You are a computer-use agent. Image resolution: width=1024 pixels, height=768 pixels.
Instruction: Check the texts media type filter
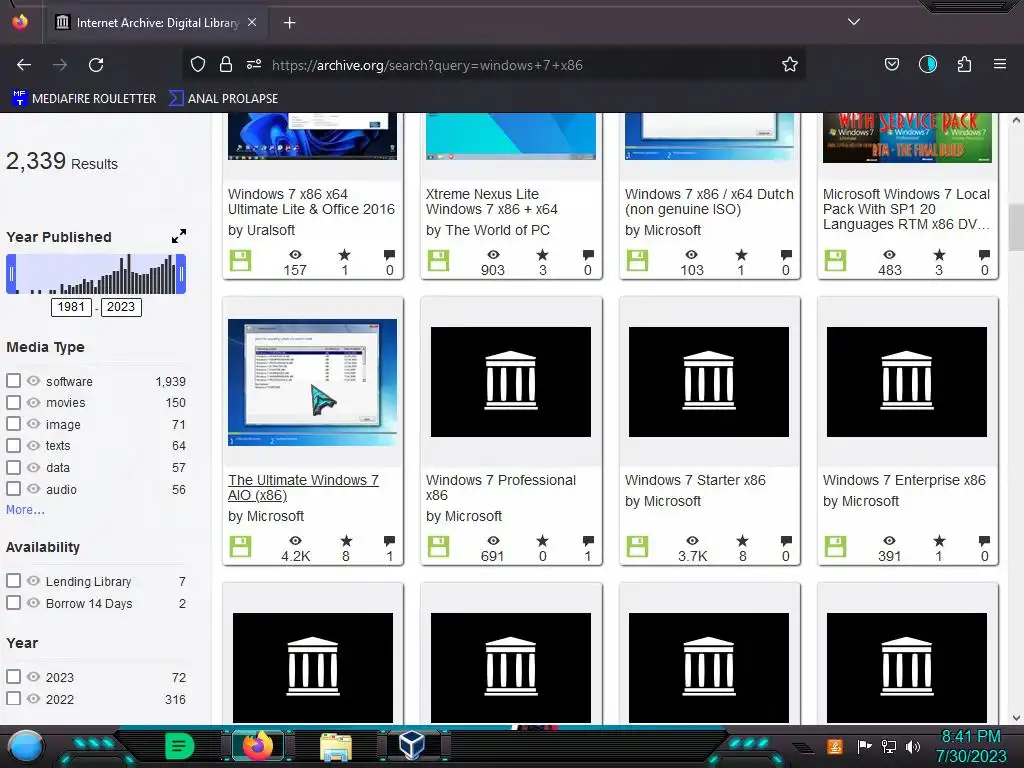pyautogui.click(x=13, y=445)
